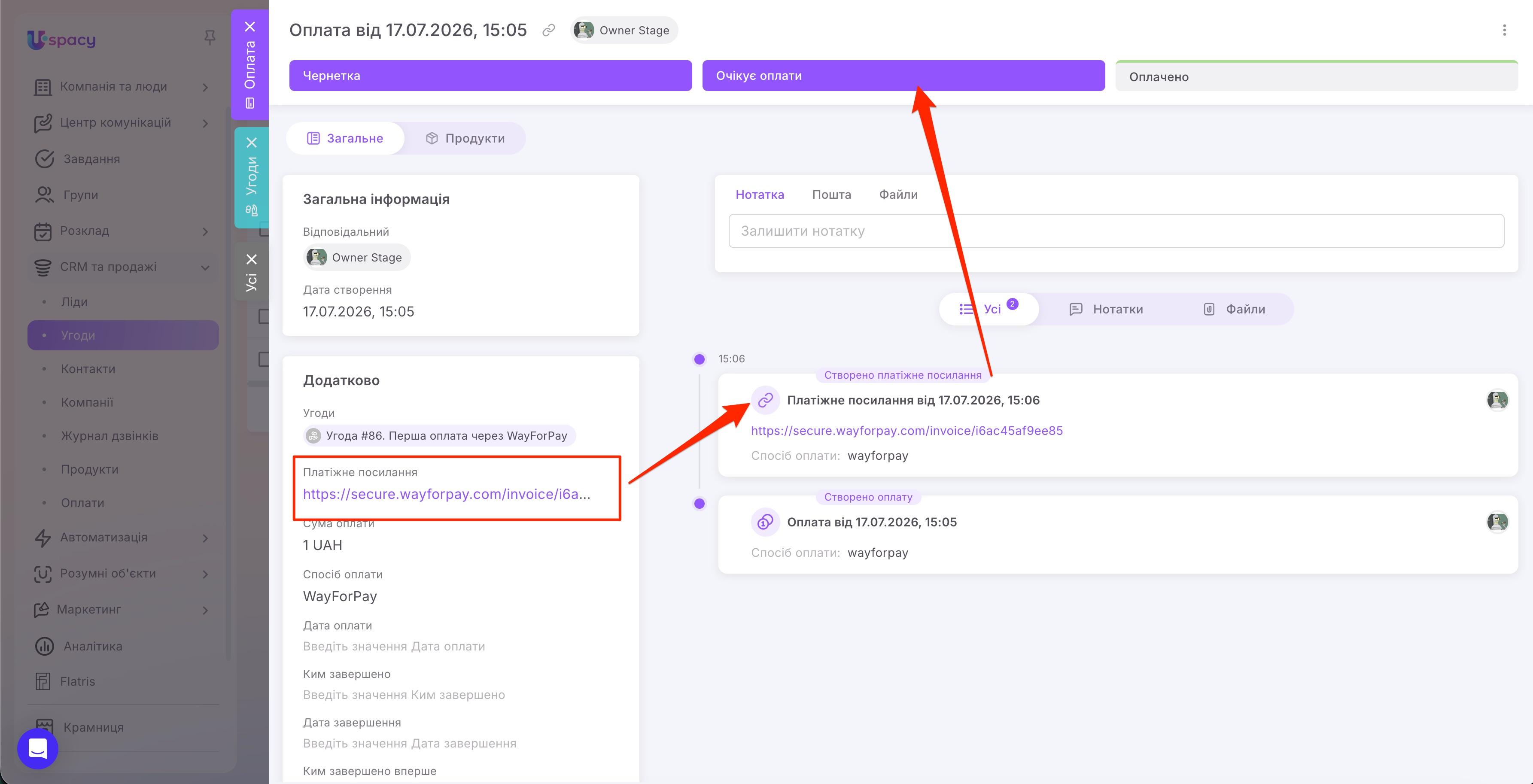Open Аналітика chart icon
The image size is (1533, 784).
point(44,646)
